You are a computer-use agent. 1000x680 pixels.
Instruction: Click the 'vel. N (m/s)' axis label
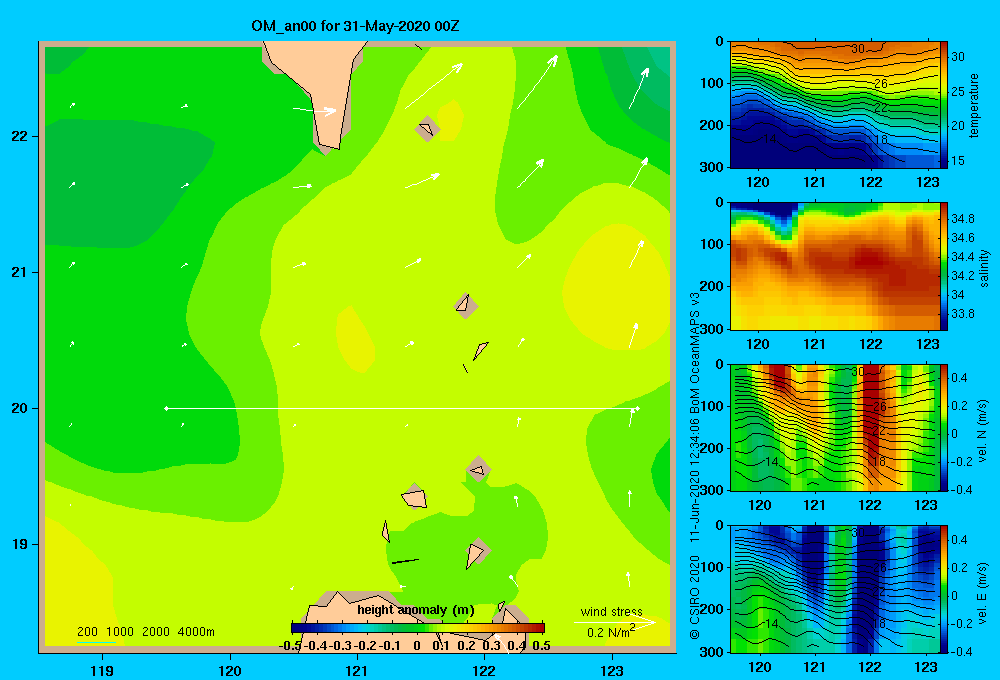click(983, 431)
